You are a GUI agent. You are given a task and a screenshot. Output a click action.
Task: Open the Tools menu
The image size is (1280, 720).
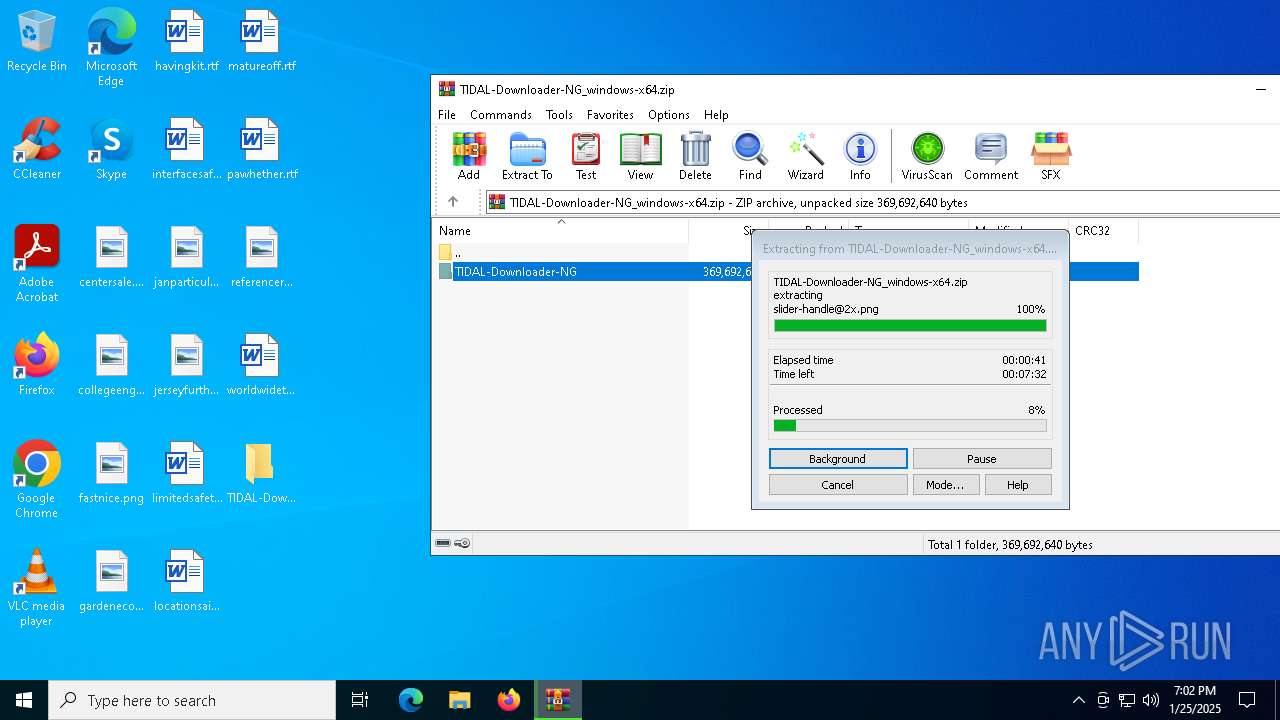pos(559,115)
